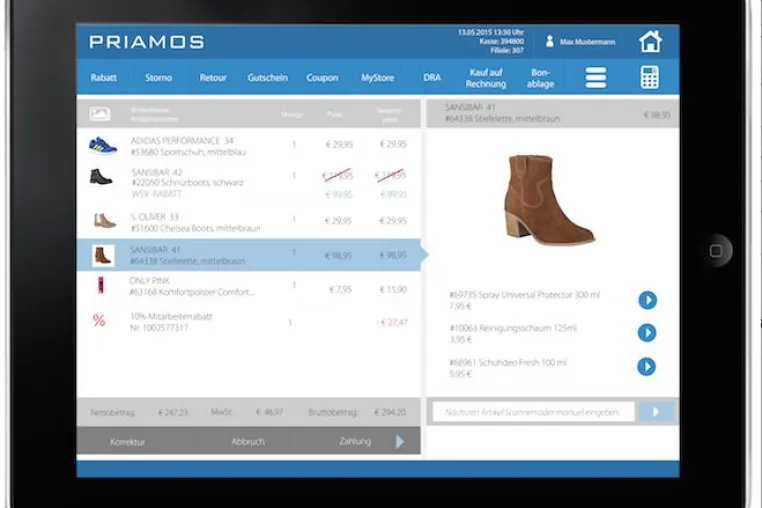Screen dimensions: 762x508
Task: Select the Chelsea Boots thumbnail
Action: [x=104, y=221]
